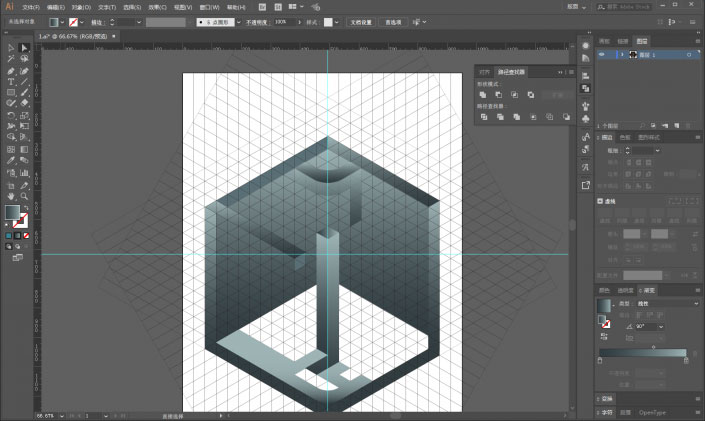Screen dimensions: 705x421
Task: Open 窗口(W) menu
Action: [210, 7]
